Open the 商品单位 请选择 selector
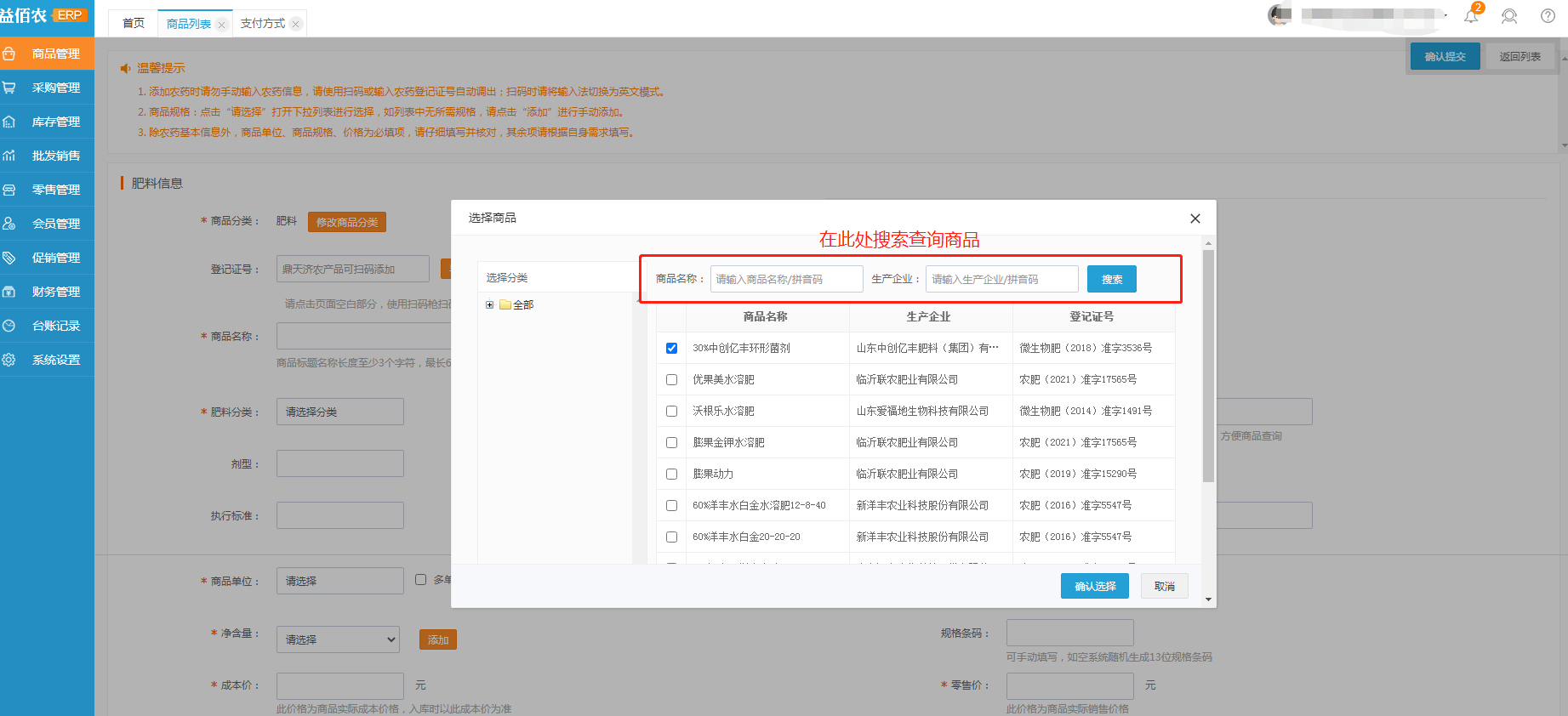1568x716 pixels. (x=339, y=581)
